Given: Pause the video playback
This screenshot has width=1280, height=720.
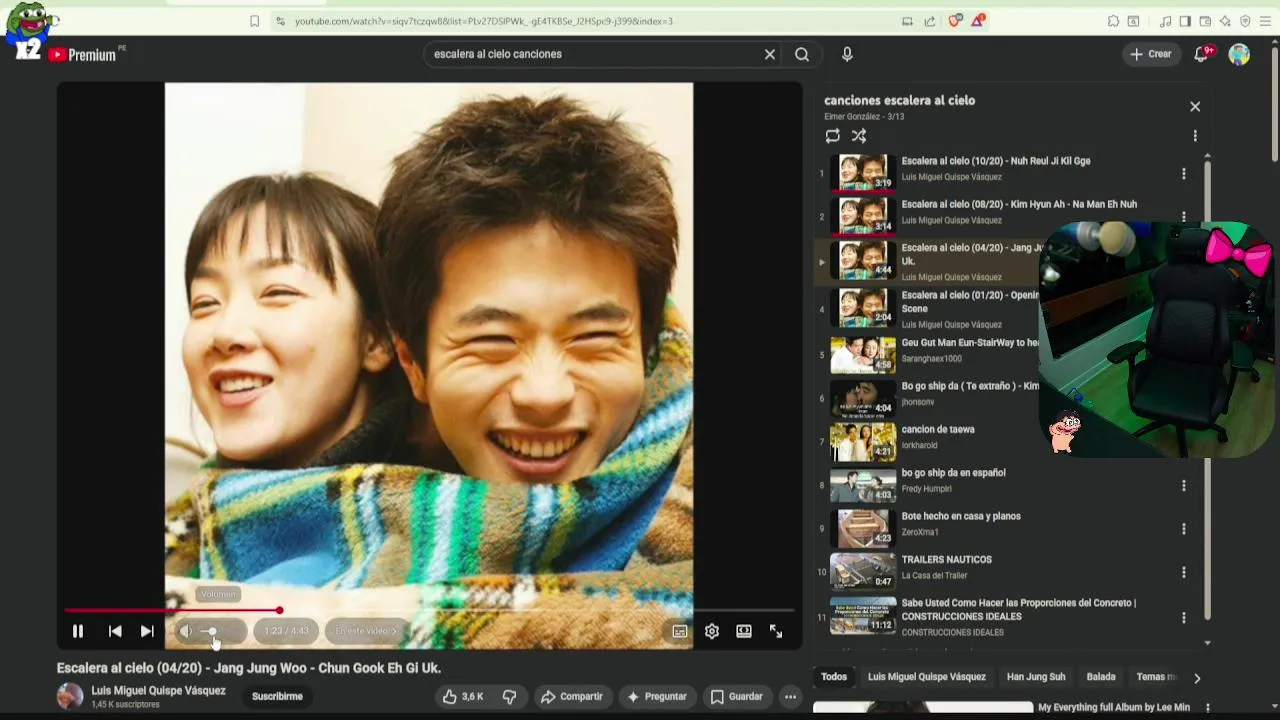Looking at the screenshot, I should [x=77, y=631].
